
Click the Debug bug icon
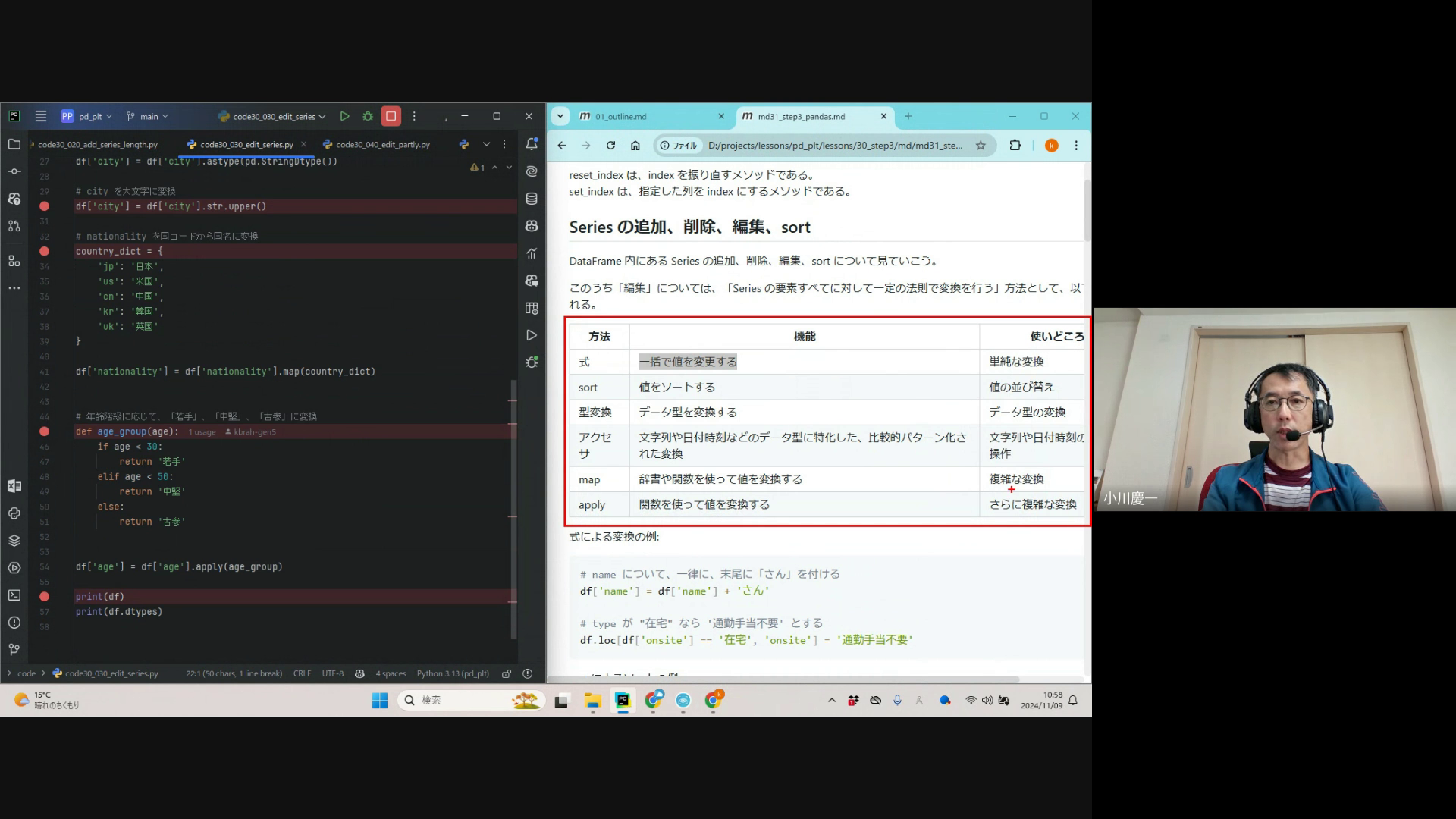pyautogui.click(x=368, y=116)
